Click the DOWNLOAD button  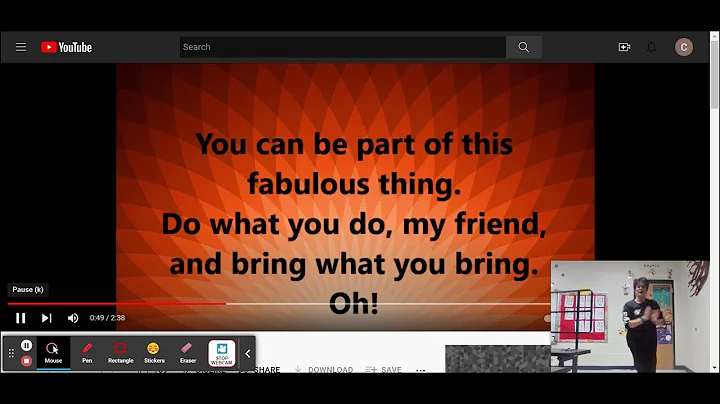324,369
